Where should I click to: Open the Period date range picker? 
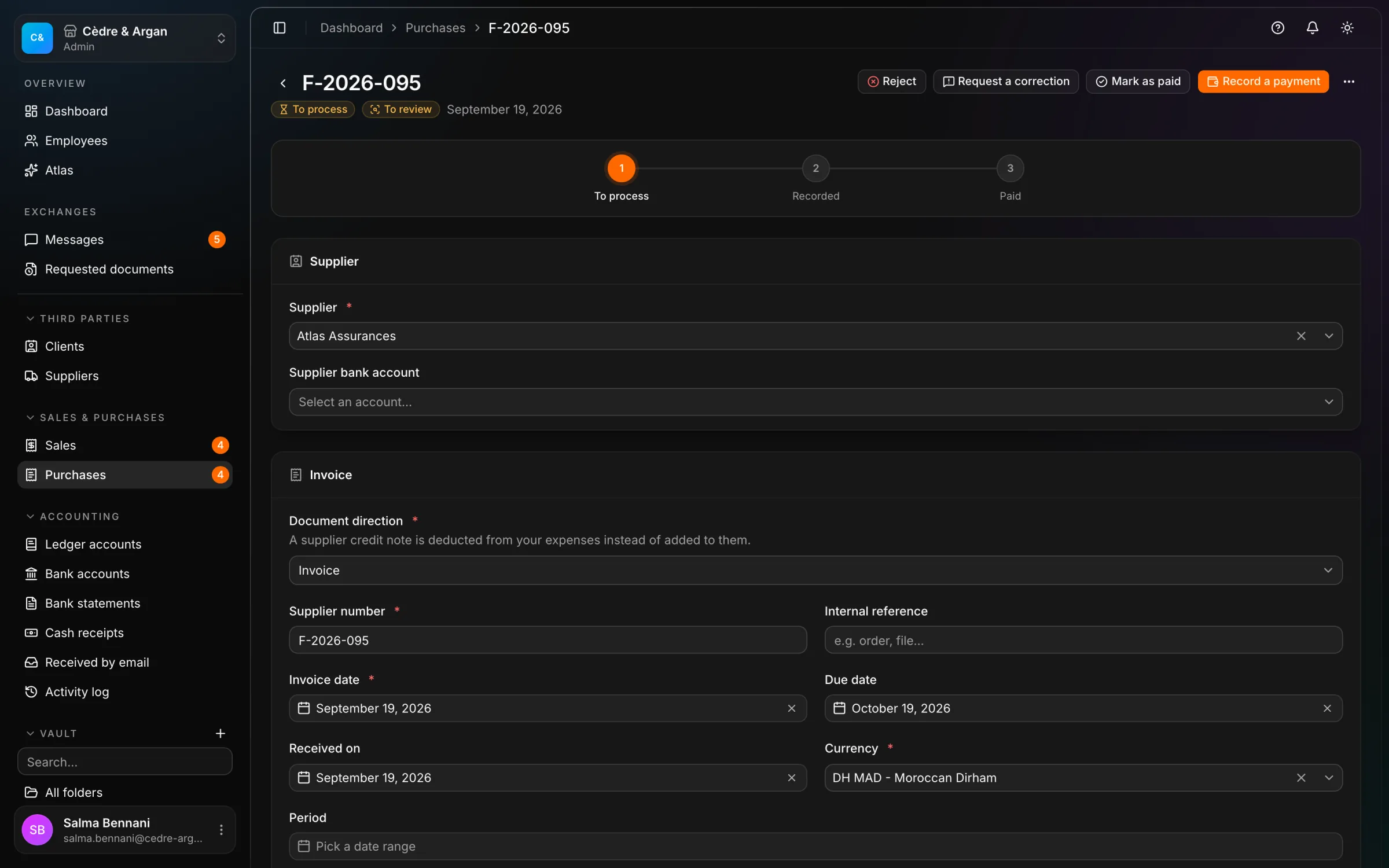tap(815, 846)
